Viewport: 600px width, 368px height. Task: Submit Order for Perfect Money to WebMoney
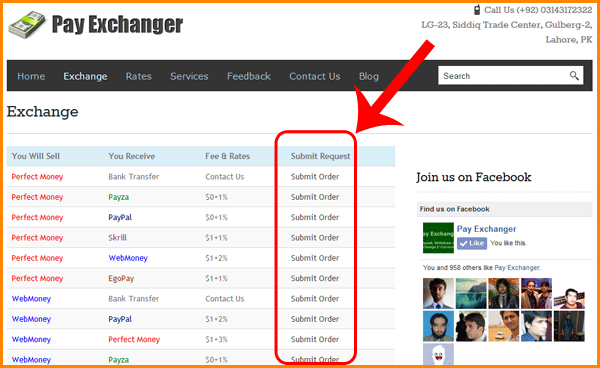point(315,258)
